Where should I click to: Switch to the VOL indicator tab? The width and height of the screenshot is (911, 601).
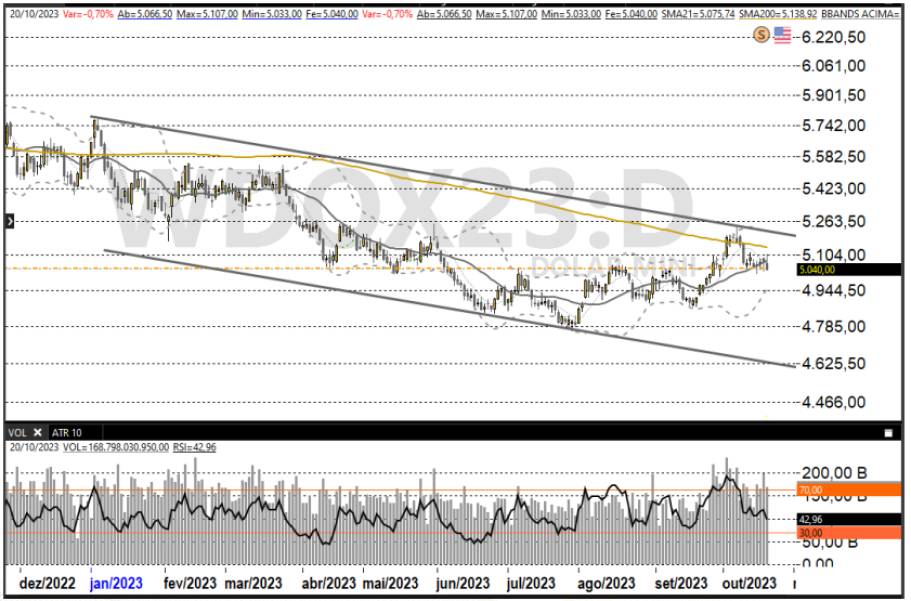point(17,433)
